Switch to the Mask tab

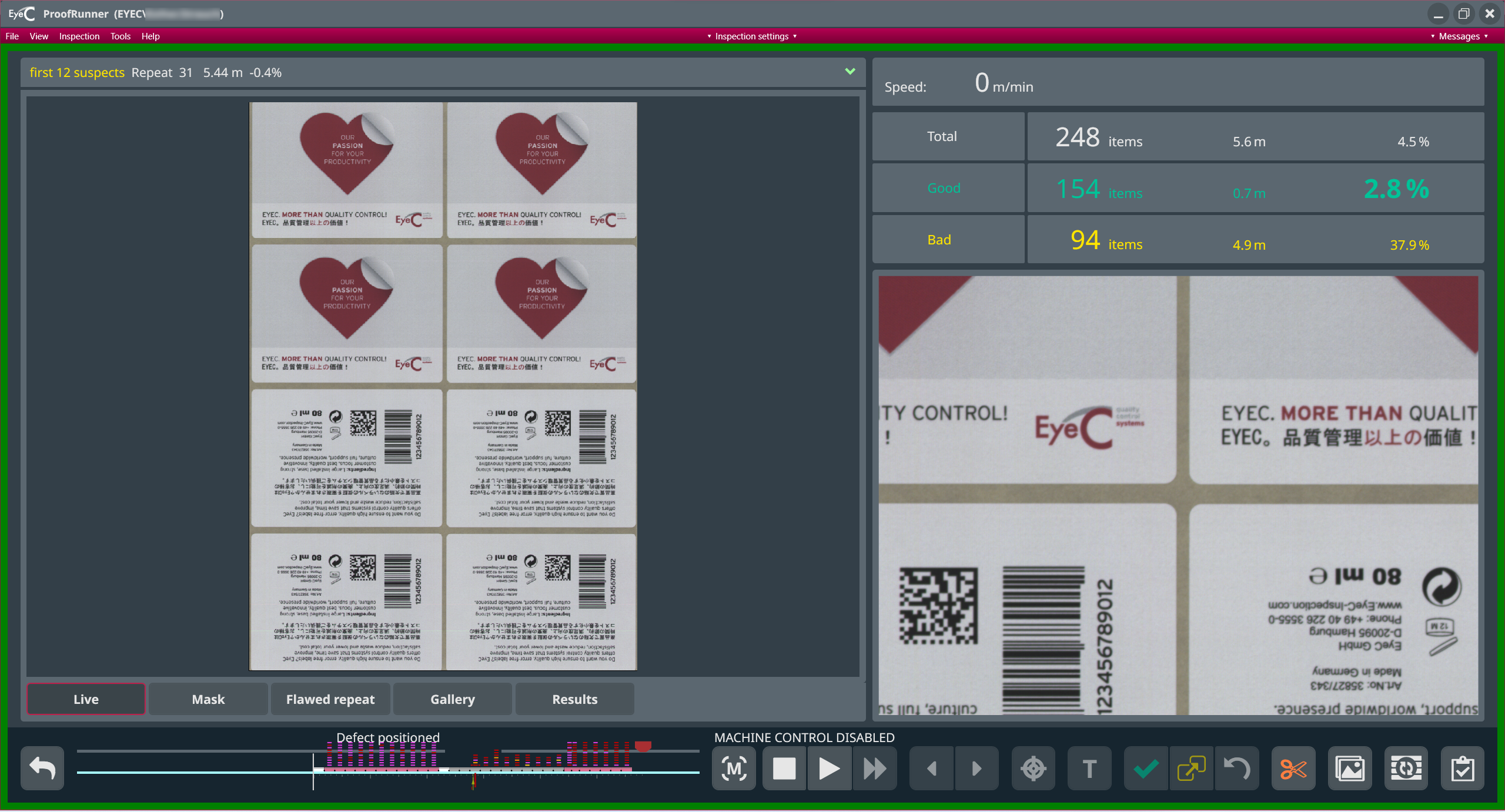208,699
